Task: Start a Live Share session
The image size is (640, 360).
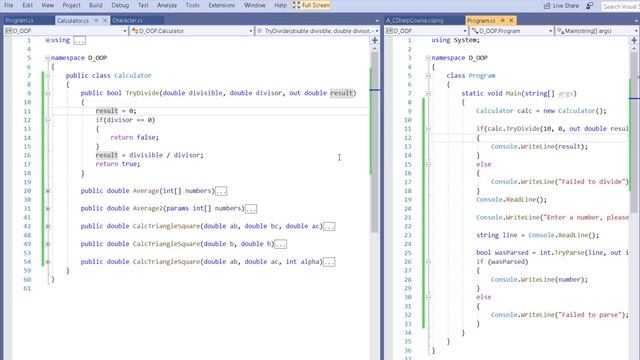Action: tap(561, 6)
